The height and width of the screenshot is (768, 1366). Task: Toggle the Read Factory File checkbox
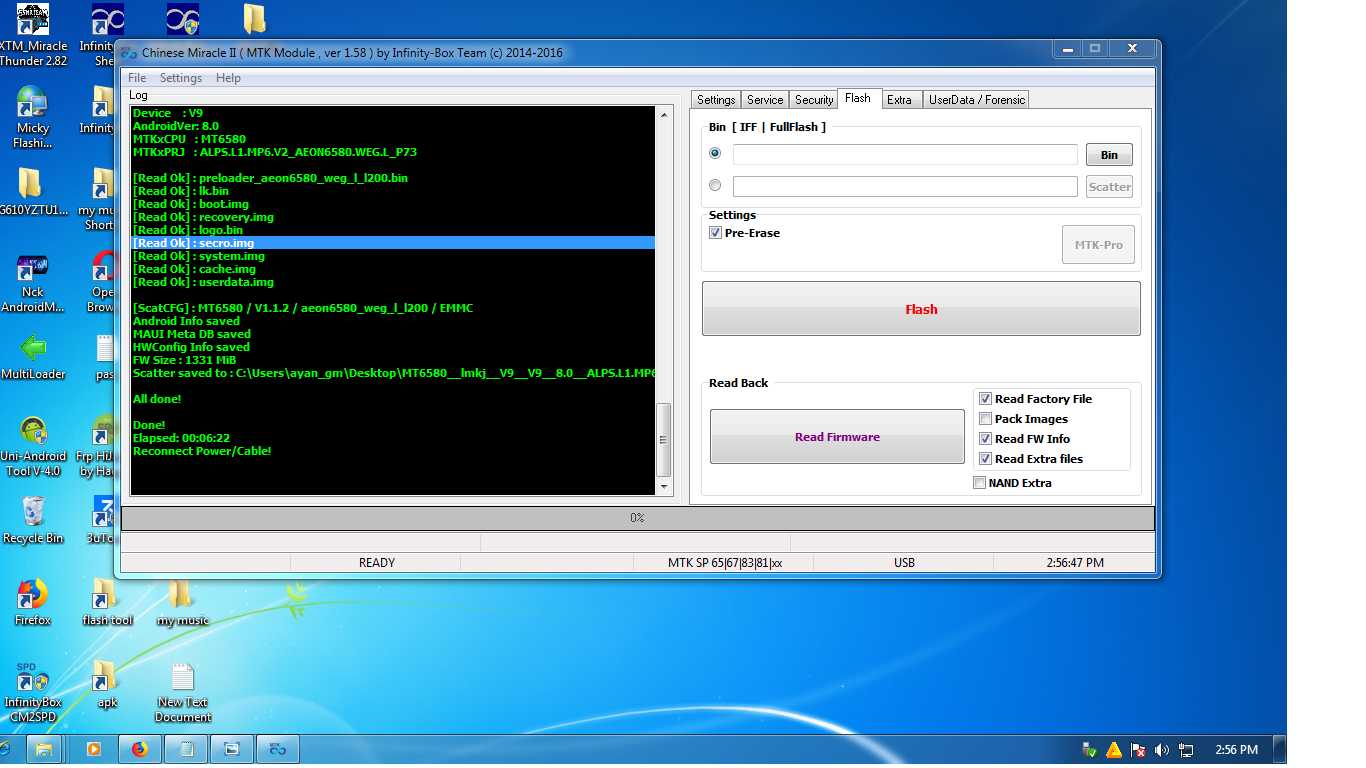(x=985, y=399)
